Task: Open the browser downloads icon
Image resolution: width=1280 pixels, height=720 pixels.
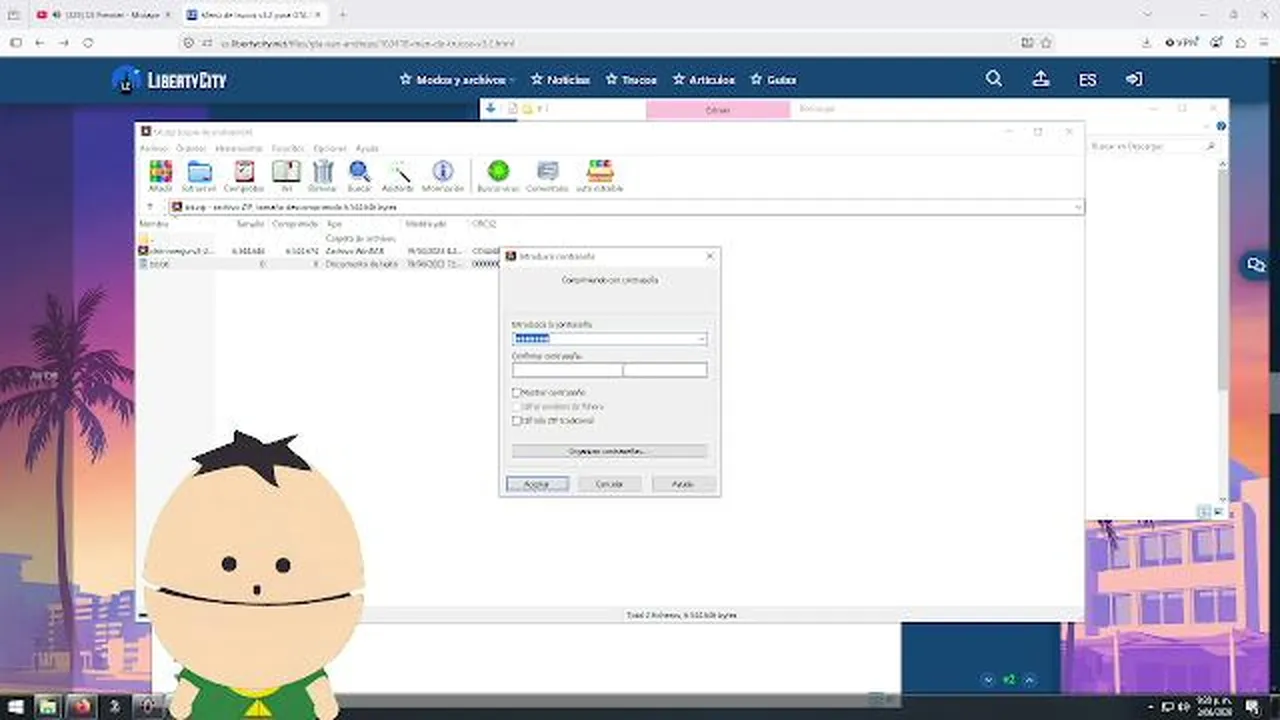Action: [1146, 43]
